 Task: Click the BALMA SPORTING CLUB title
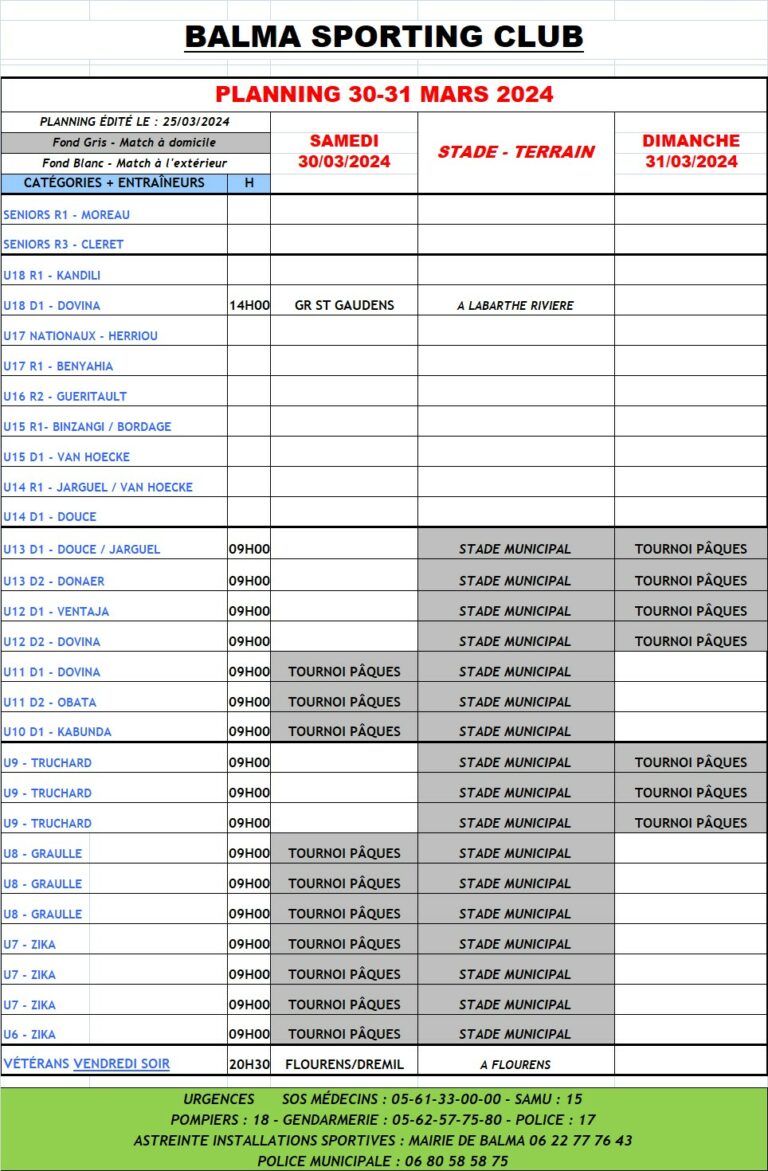pyautogui.click(x=384, y=38)
